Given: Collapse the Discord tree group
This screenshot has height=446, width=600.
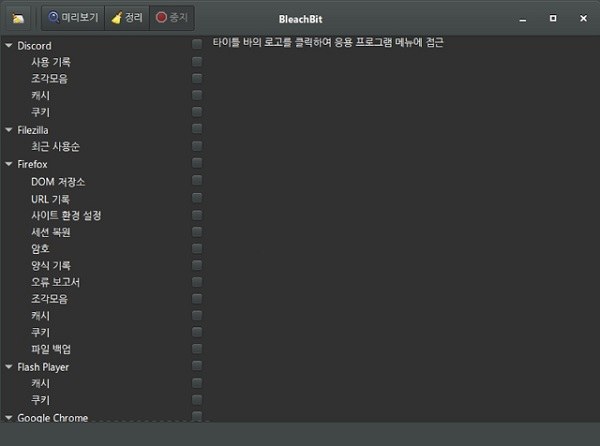Looking at the screenshot, I should click(x=9, y=46).
